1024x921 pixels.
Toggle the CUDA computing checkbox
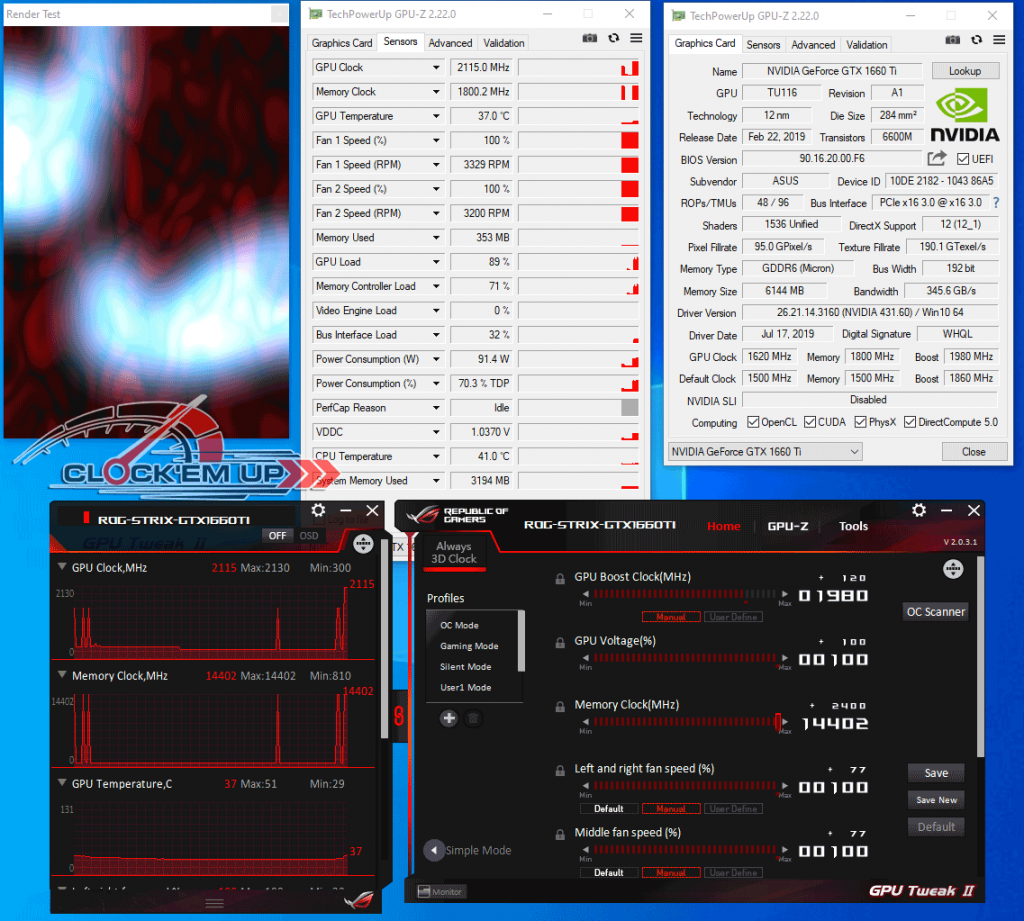coord(811,422)
